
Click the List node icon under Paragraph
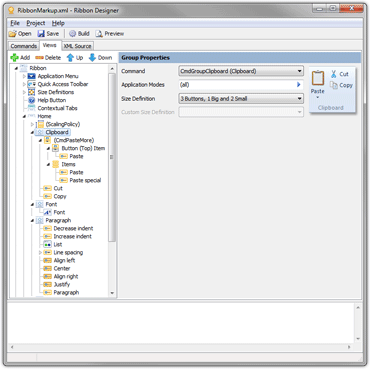(48, 244)
